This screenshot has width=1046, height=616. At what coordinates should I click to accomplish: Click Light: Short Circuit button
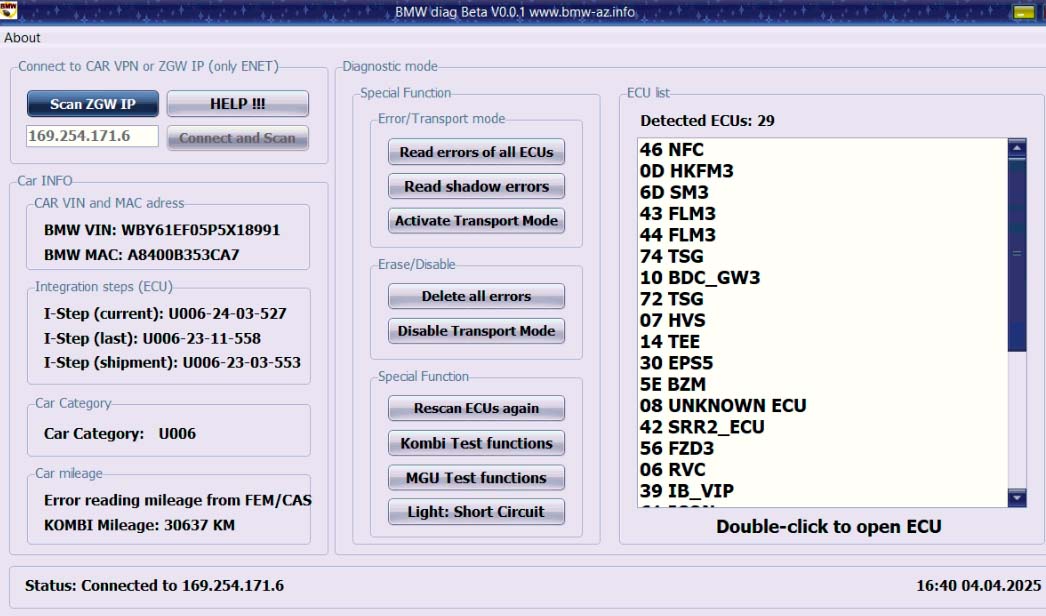476,511
